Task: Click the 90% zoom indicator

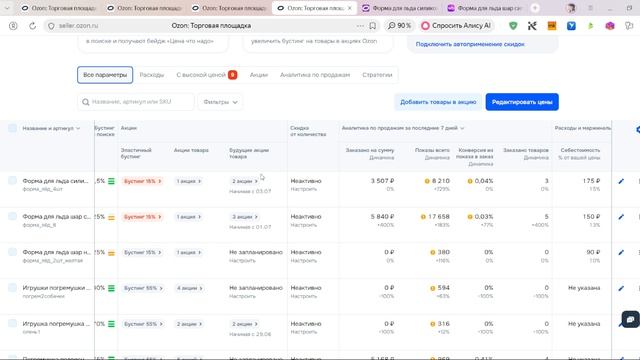Action: [399, 26]
